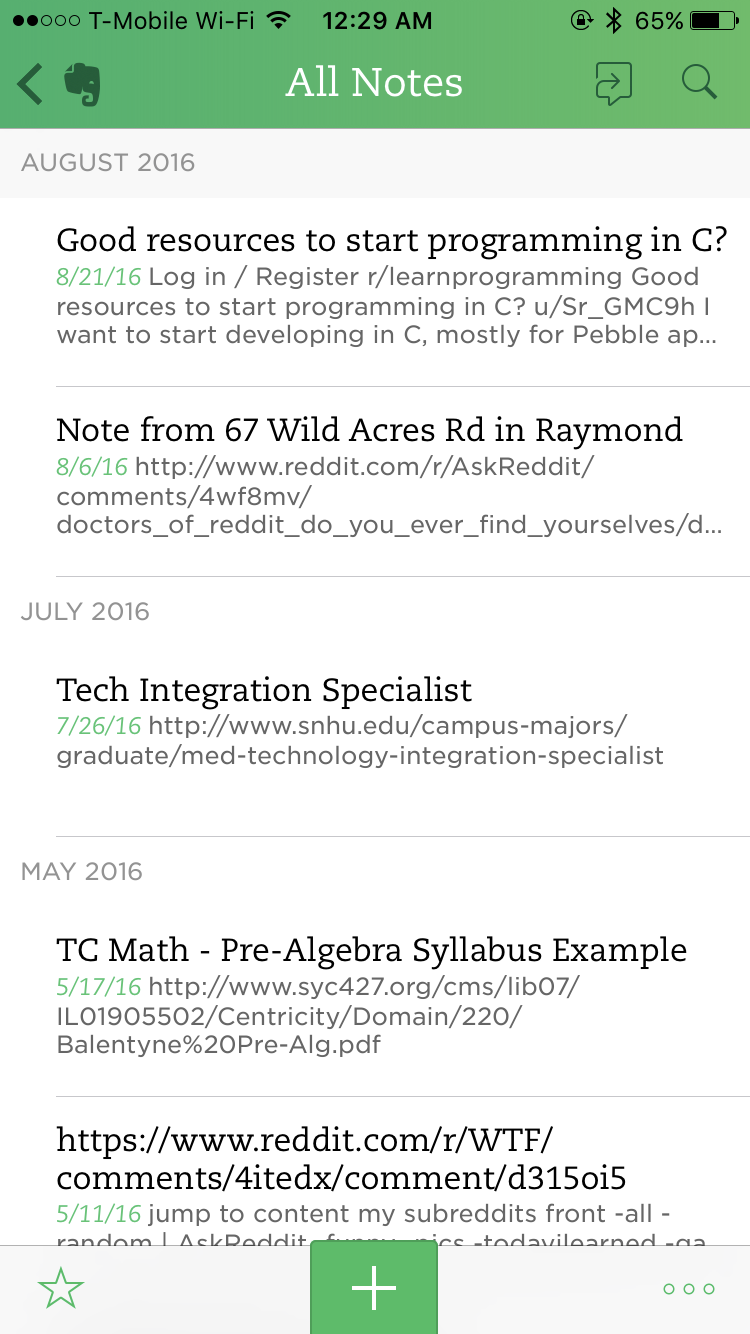Tap the 'MAY 2016' section header

click(82, 872)
